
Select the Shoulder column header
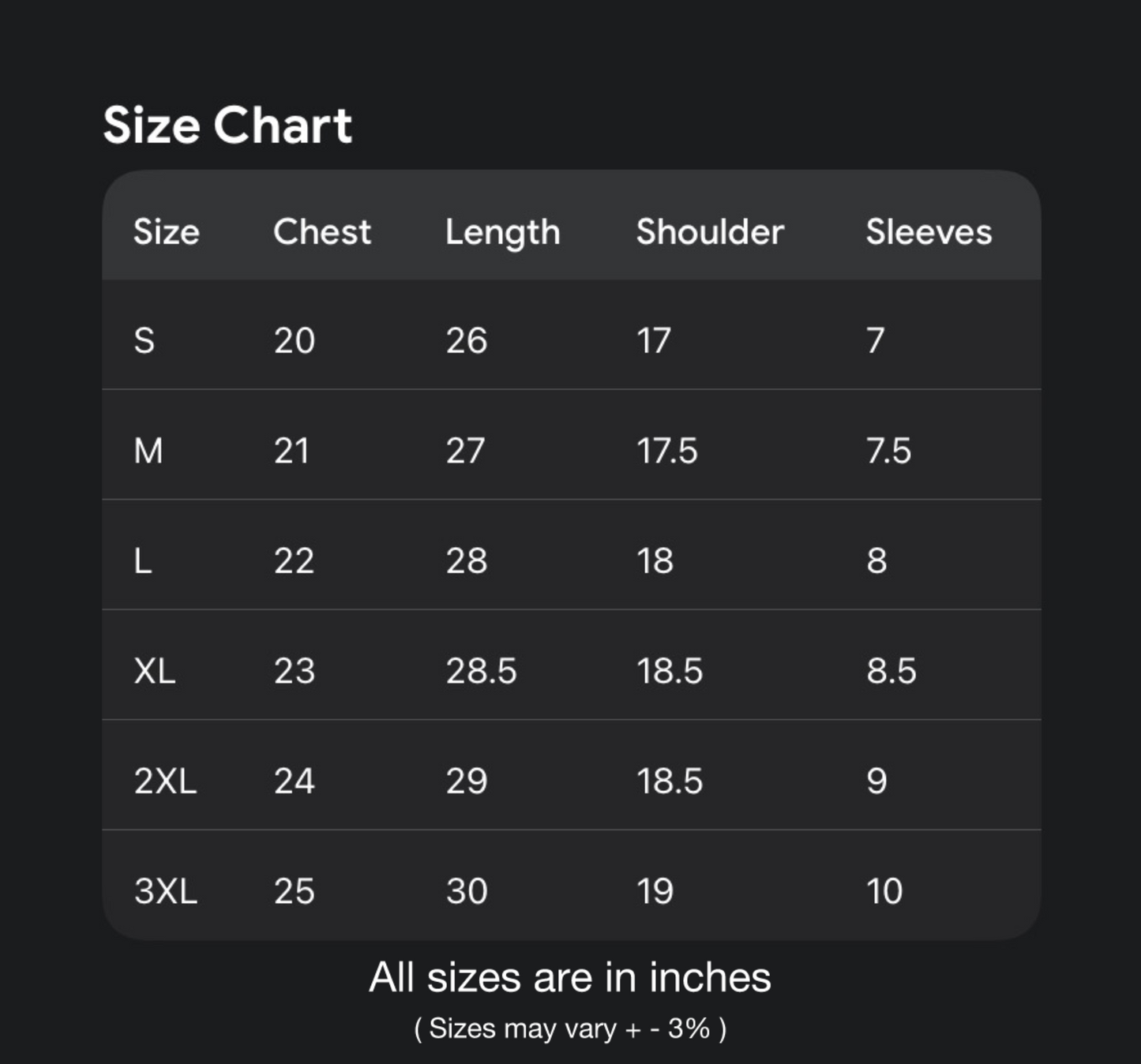click(710, 232)
